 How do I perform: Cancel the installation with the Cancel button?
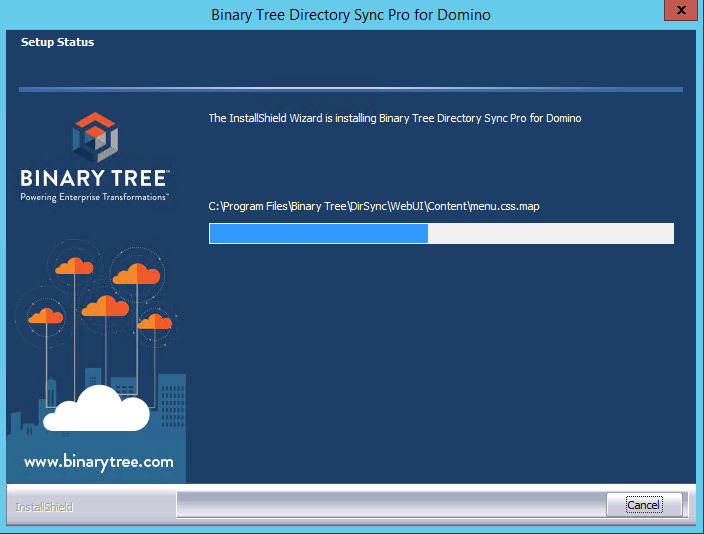644,505
